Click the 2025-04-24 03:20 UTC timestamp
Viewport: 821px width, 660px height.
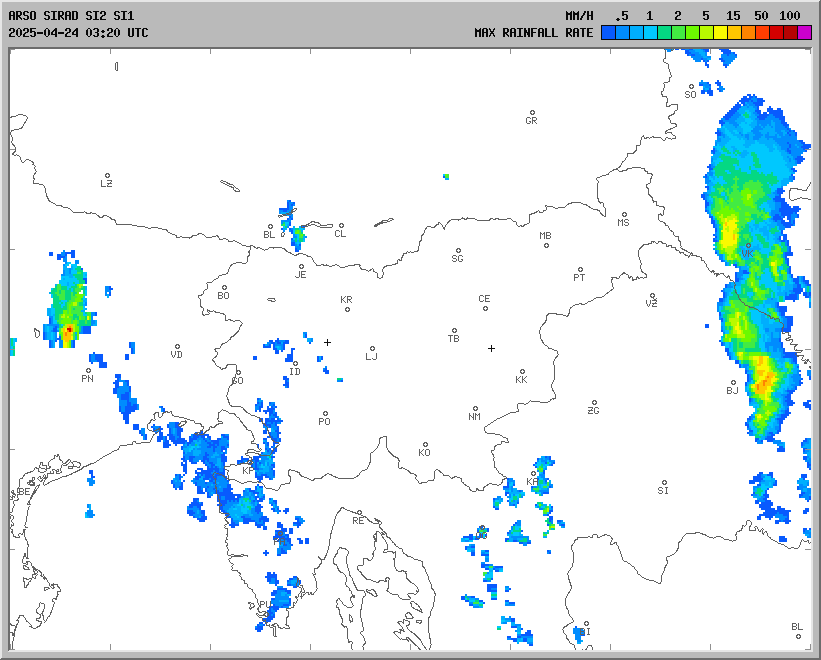78,32
